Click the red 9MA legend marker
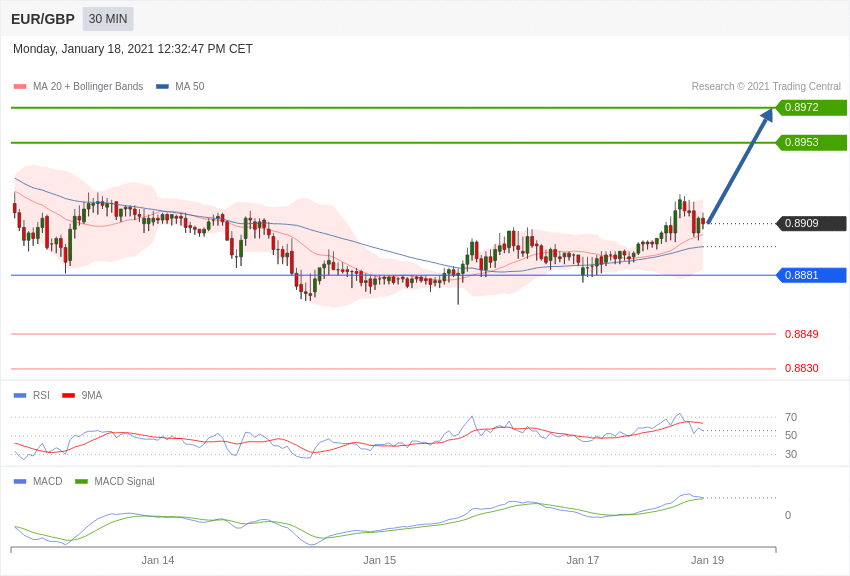Viewport: 850px width, 576px height. click(x=68, y=395)
